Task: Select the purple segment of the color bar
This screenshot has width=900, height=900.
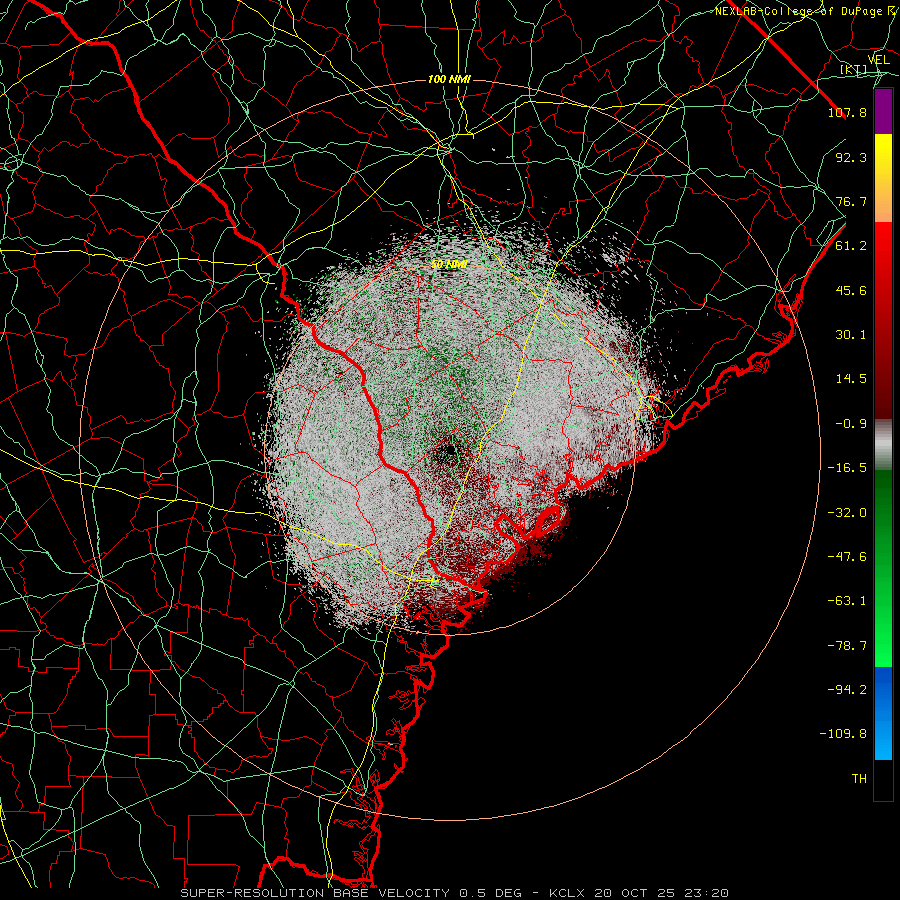Action: tap(883, 111)
